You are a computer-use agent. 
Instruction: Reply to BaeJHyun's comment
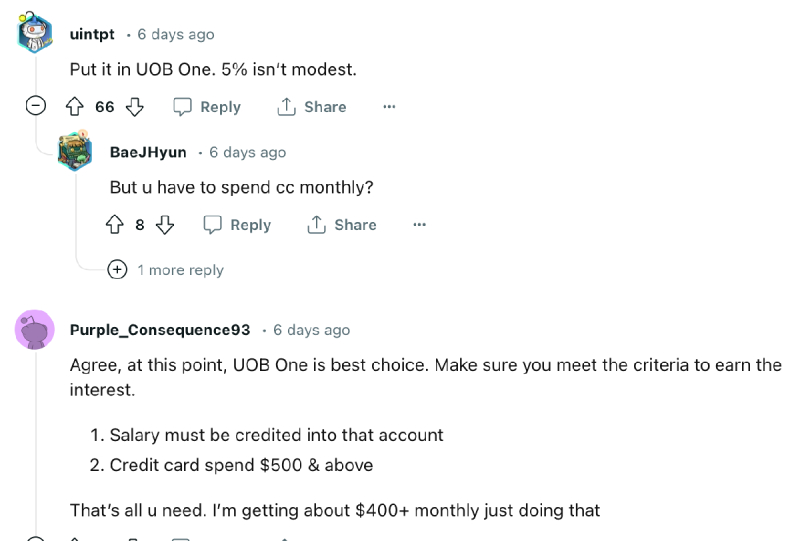pos(237,225)
